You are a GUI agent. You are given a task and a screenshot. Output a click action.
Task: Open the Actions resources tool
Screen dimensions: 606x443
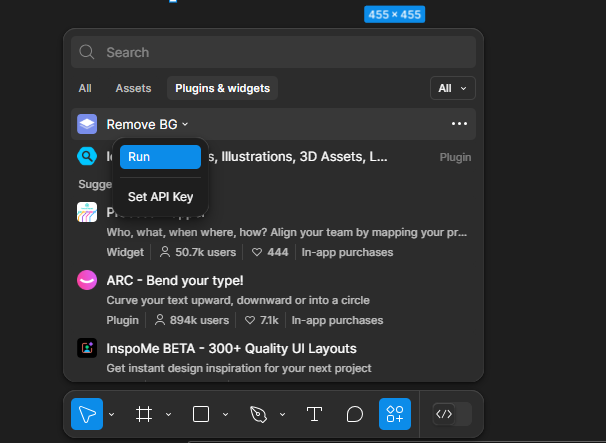point(395,414)
